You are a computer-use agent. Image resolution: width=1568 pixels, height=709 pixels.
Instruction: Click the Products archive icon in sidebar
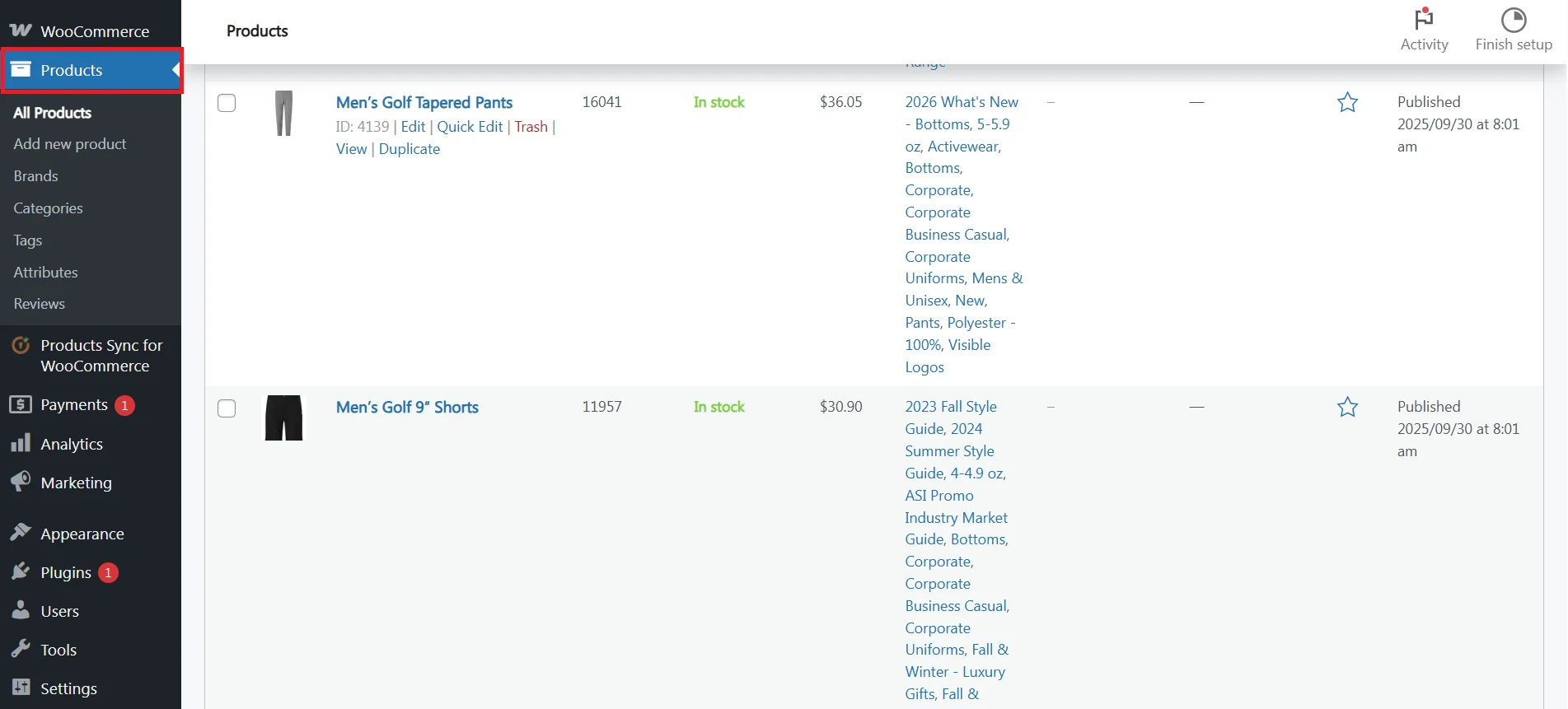[x=21, y=69]
